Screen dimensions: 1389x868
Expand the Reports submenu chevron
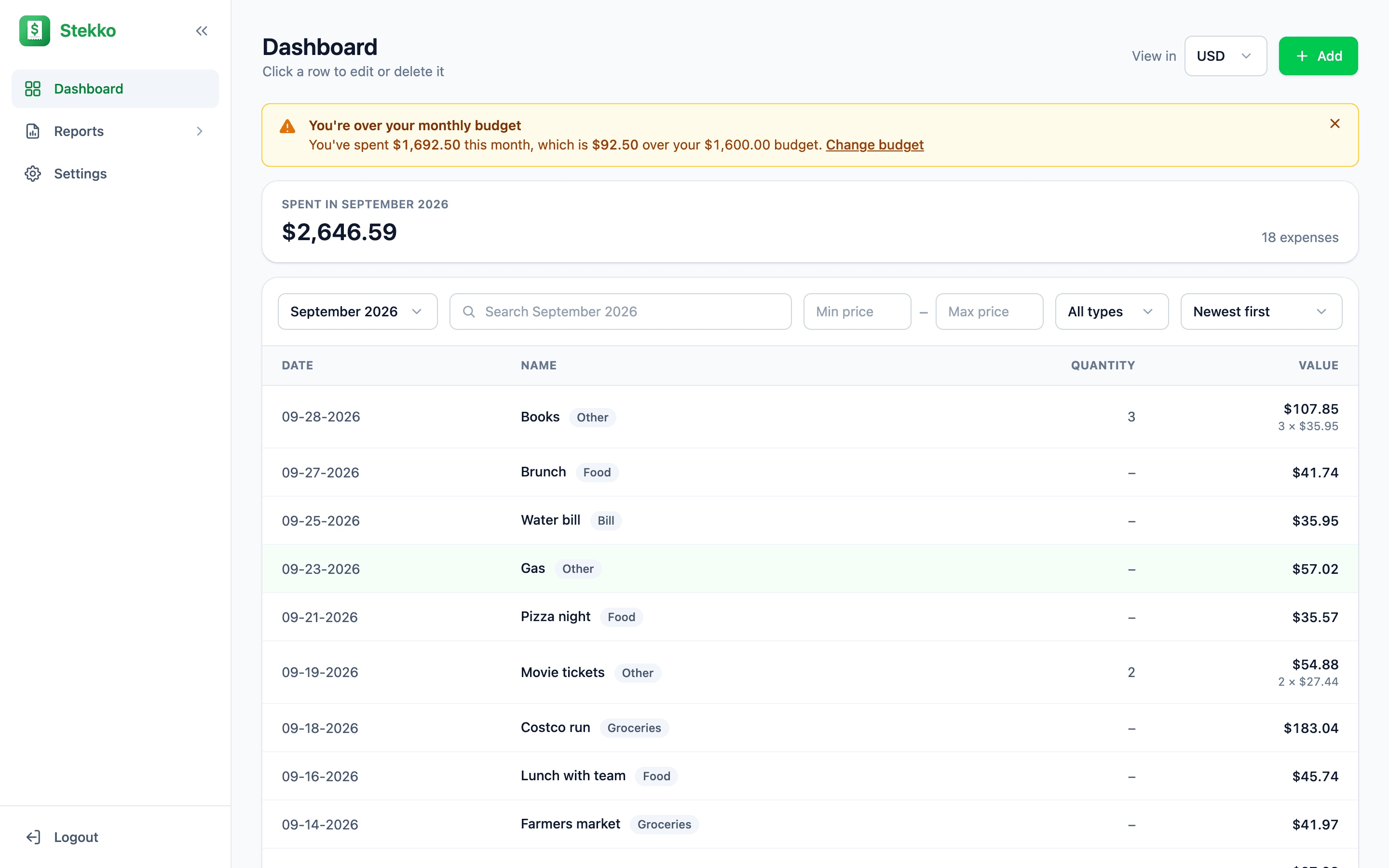199,132
